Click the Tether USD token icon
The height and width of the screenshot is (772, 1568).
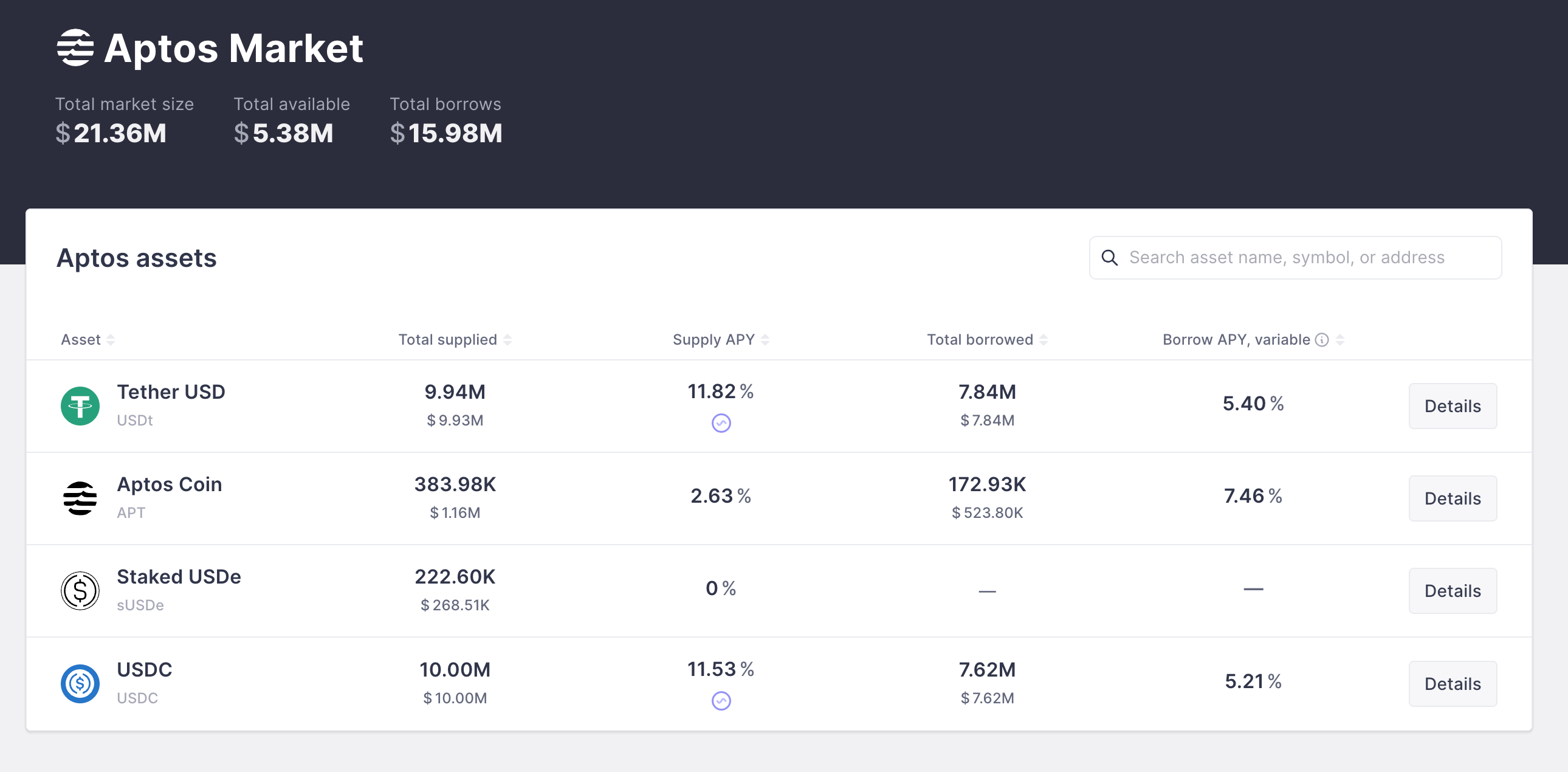(80, 406)
